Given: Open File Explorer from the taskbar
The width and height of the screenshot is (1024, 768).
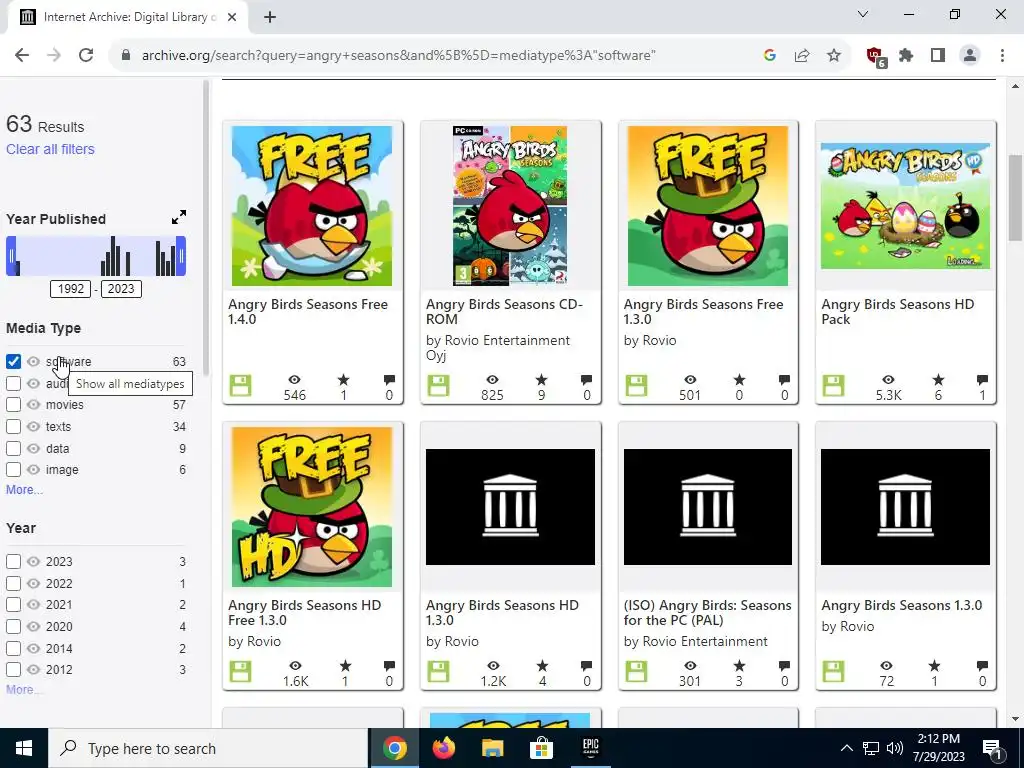Looking at the screenshot, I should (492, 748).
